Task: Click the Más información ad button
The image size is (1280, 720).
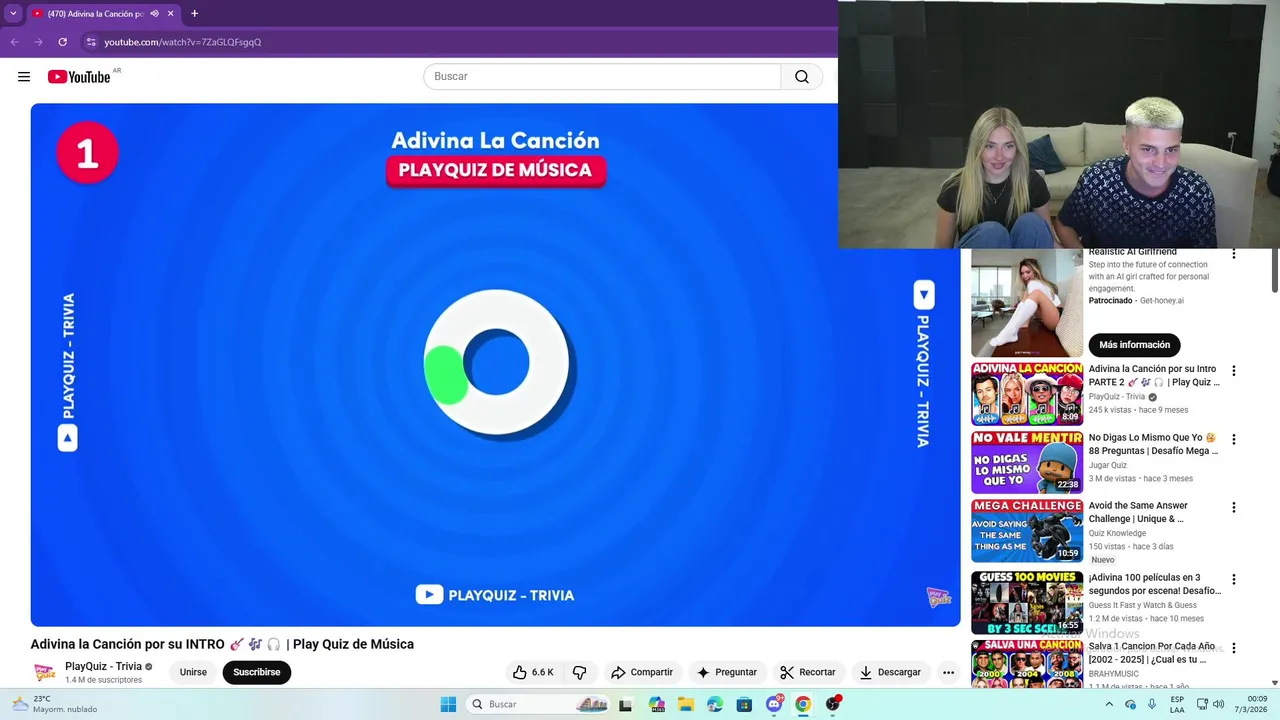Action: [1134, 345]
